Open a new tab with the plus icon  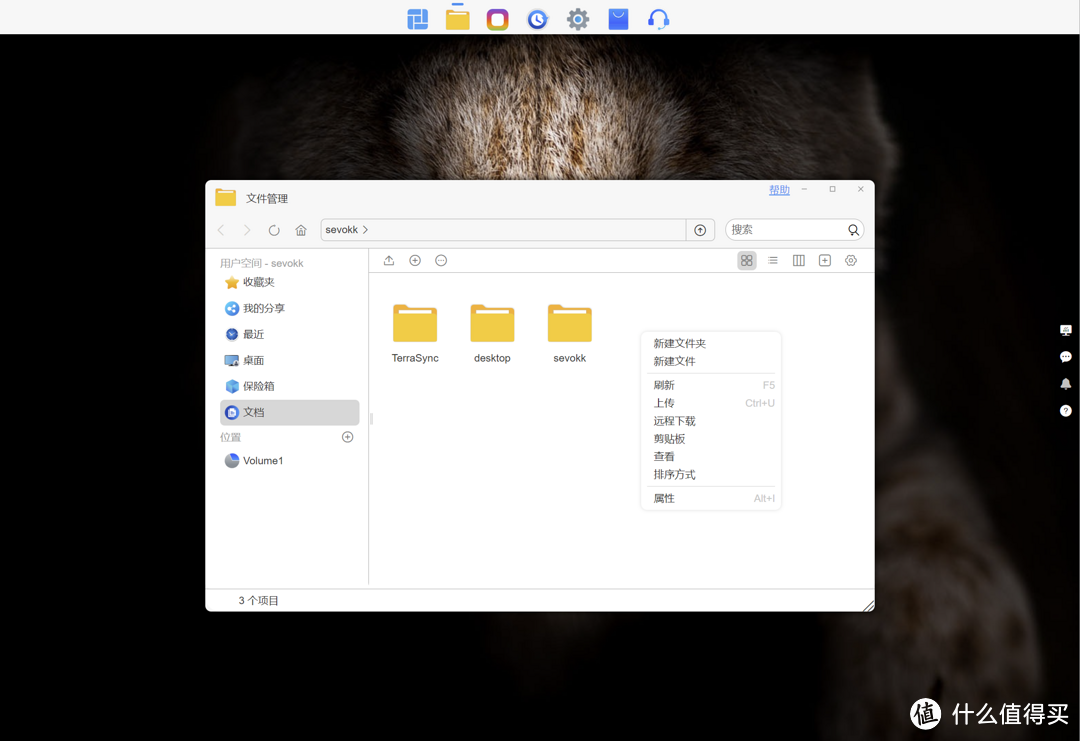825,260
